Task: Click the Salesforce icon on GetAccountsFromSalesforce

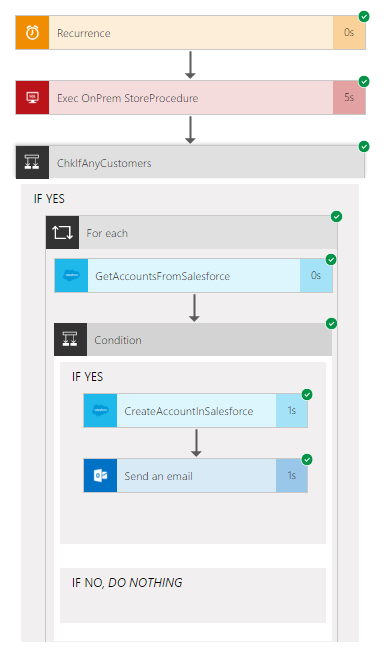Action: pos(71,276)
